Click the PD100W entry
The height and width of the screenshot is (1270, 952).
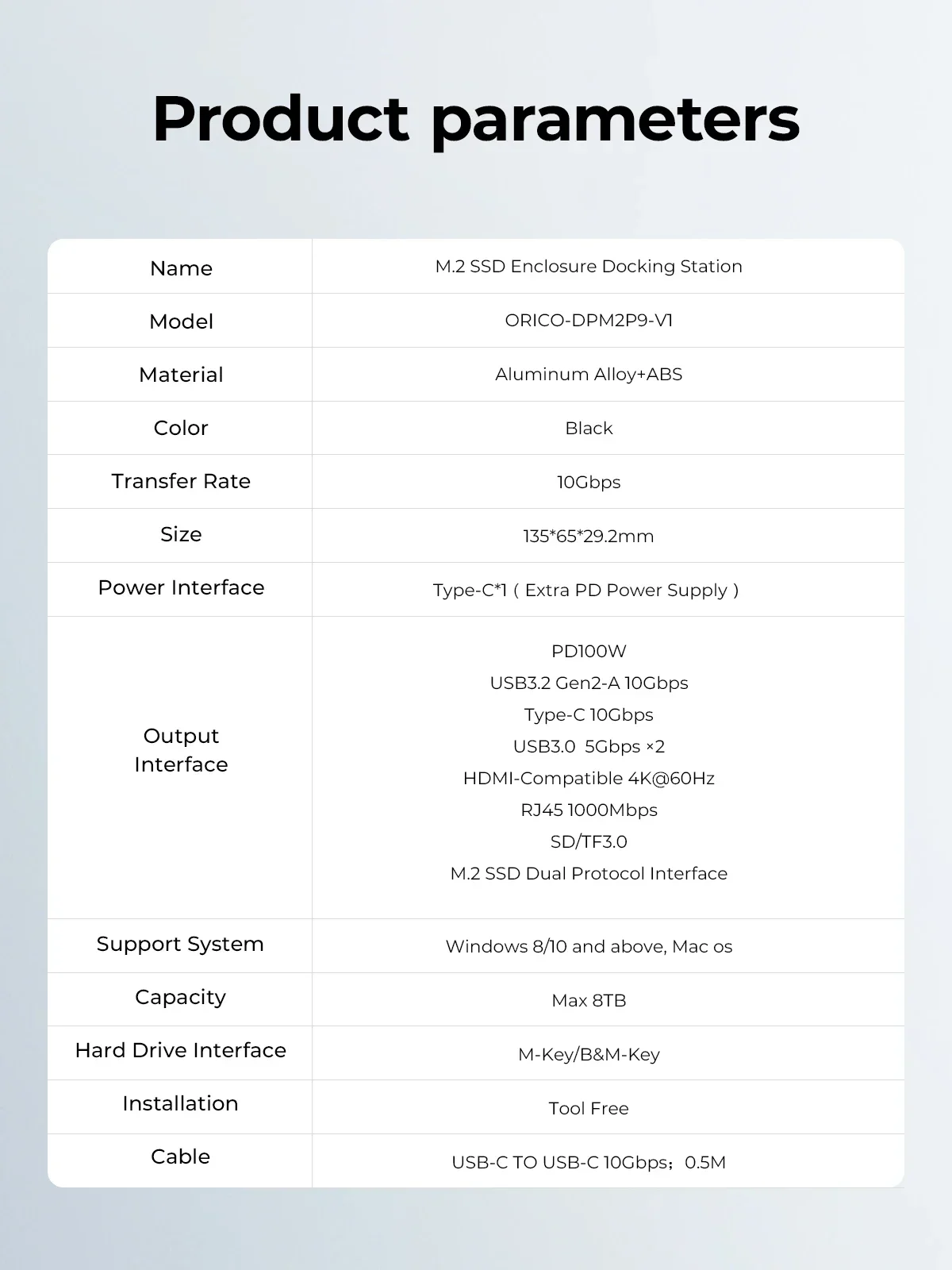coord(589,652)
